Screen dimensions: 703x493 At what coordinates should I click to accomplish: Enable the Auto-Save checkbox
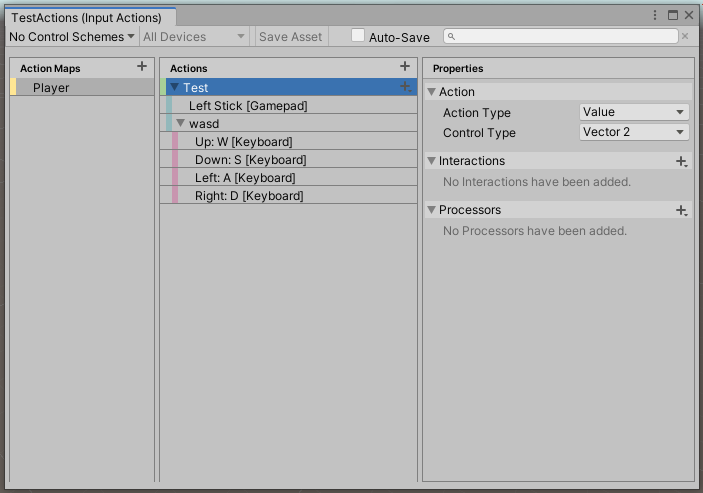358,36
